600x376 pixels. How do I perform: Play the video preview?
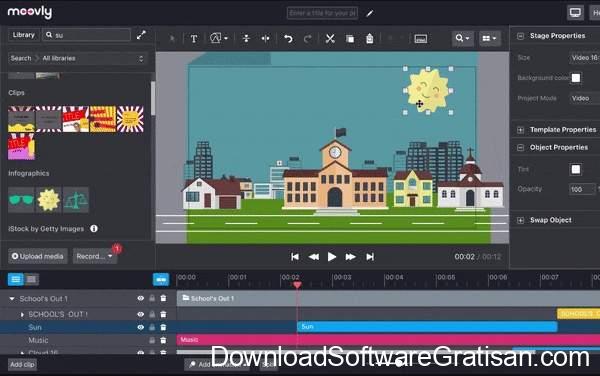coord(332,257)
